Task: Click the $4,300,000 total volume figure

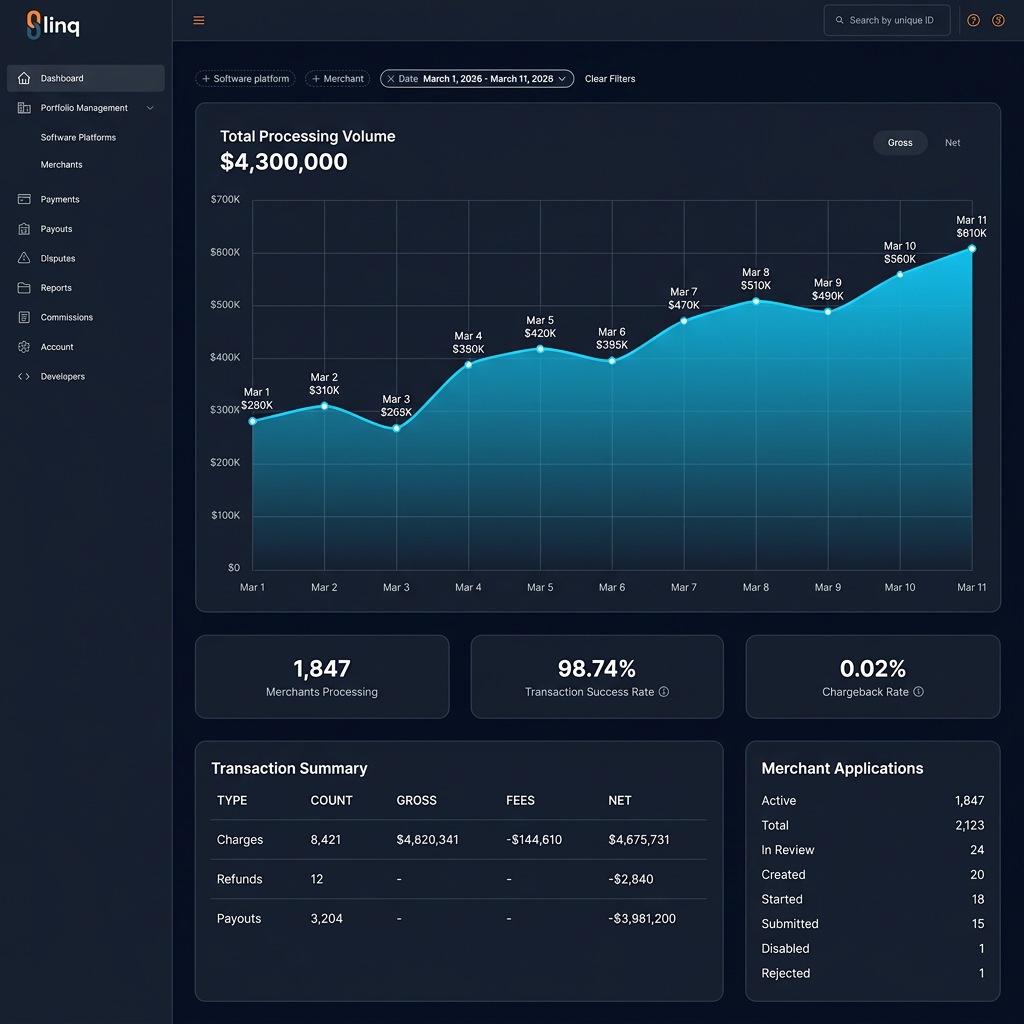Action: pyautogui.click(x=283, y=162)
